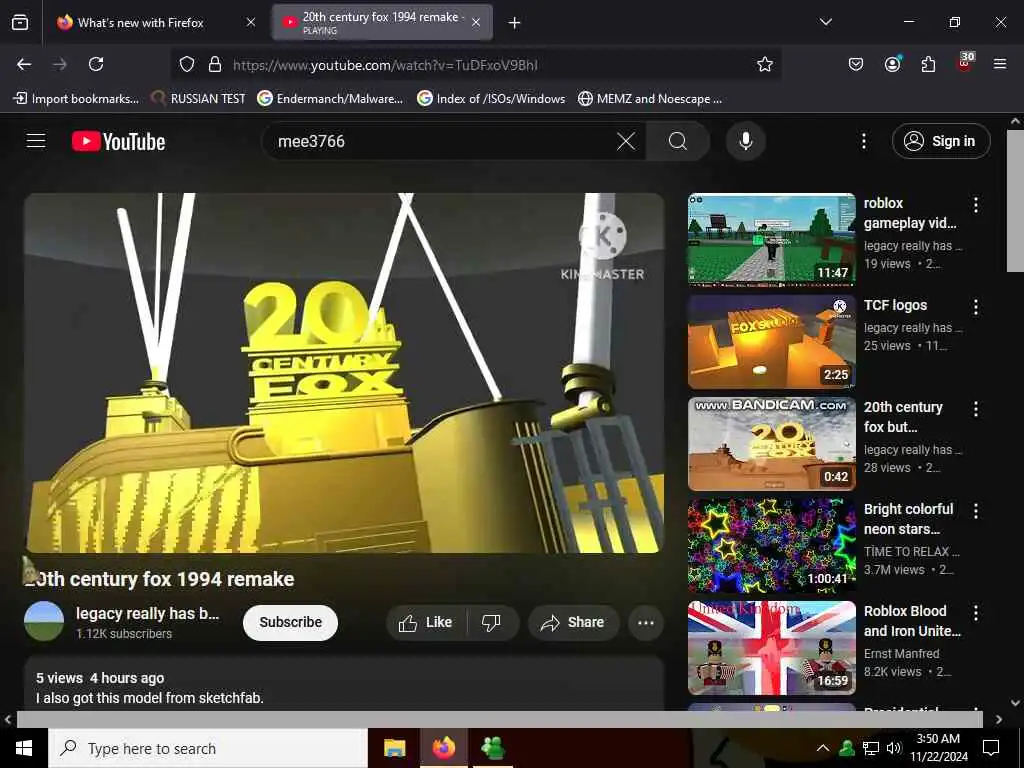The height and width of the screenshot is (768, 1024).
Task: Open Roblox Blood and Iron thumbnail
Action: pos(771,647)
